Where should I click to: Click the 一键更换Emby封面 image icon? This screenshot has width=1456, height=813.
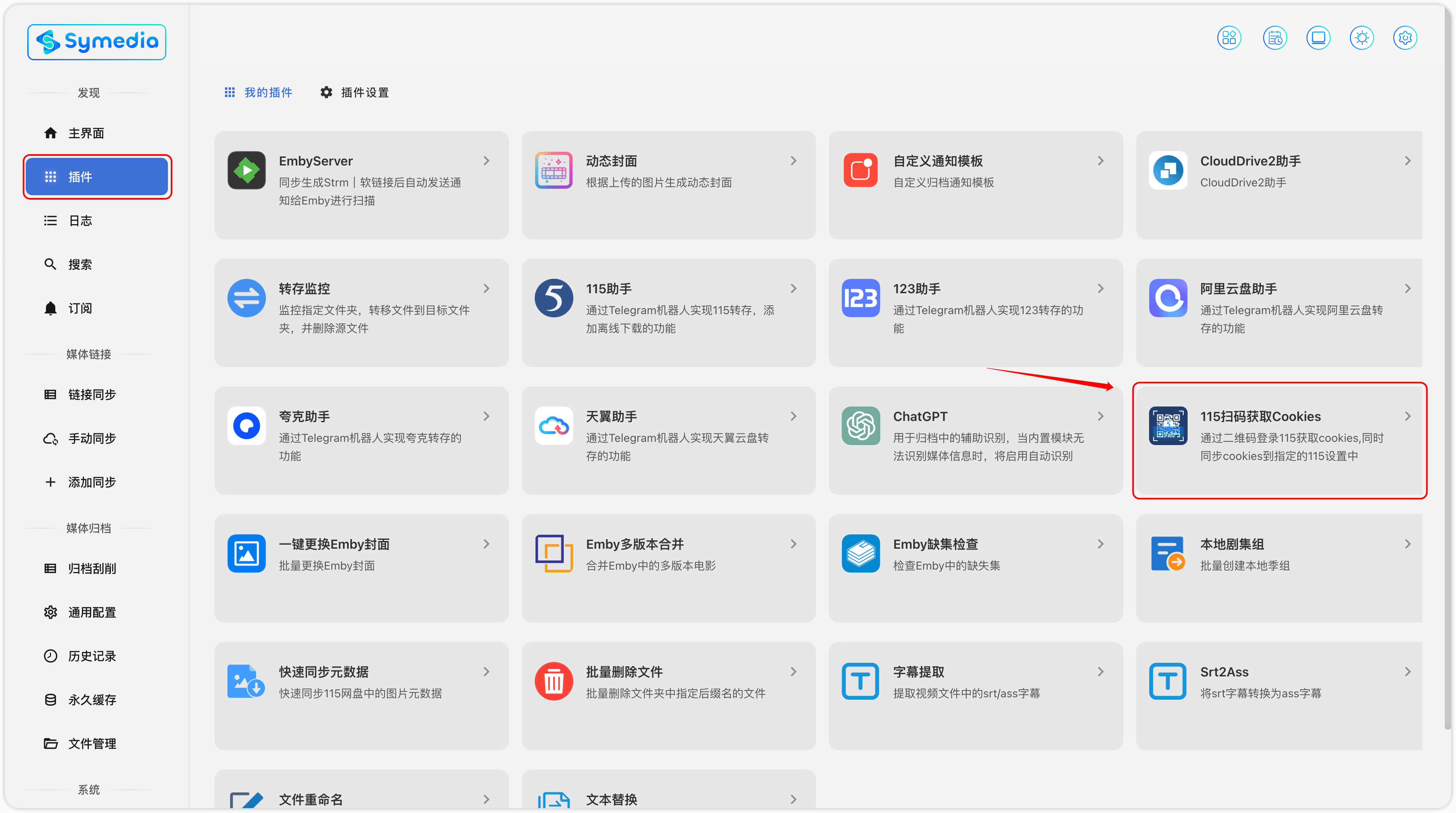(246, 553)
